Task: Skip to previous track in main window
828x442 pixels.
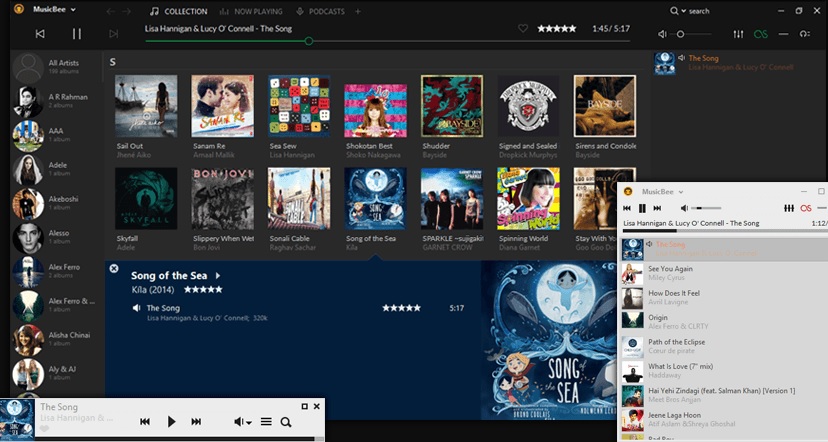Action: pyautogui.click(x=40, y=34)
